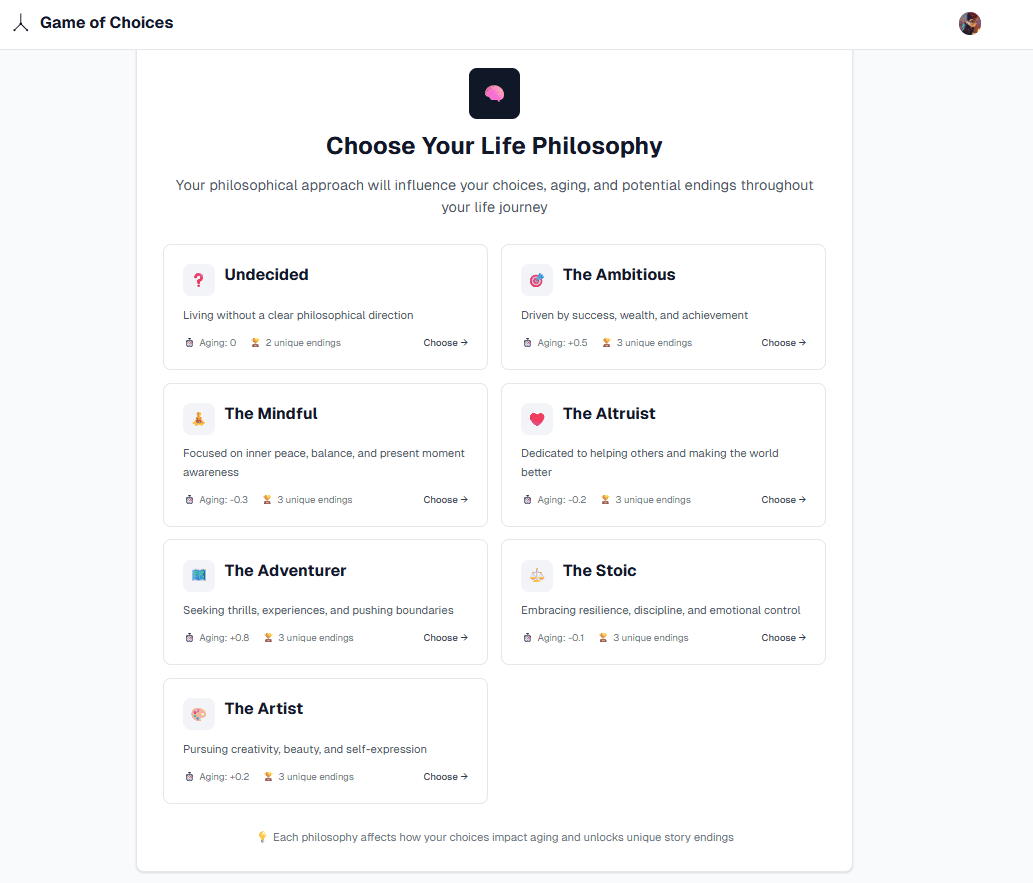Image resolution: width=1033 pixels, height=883 pixels.
Task: Click the pink brain icon
Action: click(494, 93)
